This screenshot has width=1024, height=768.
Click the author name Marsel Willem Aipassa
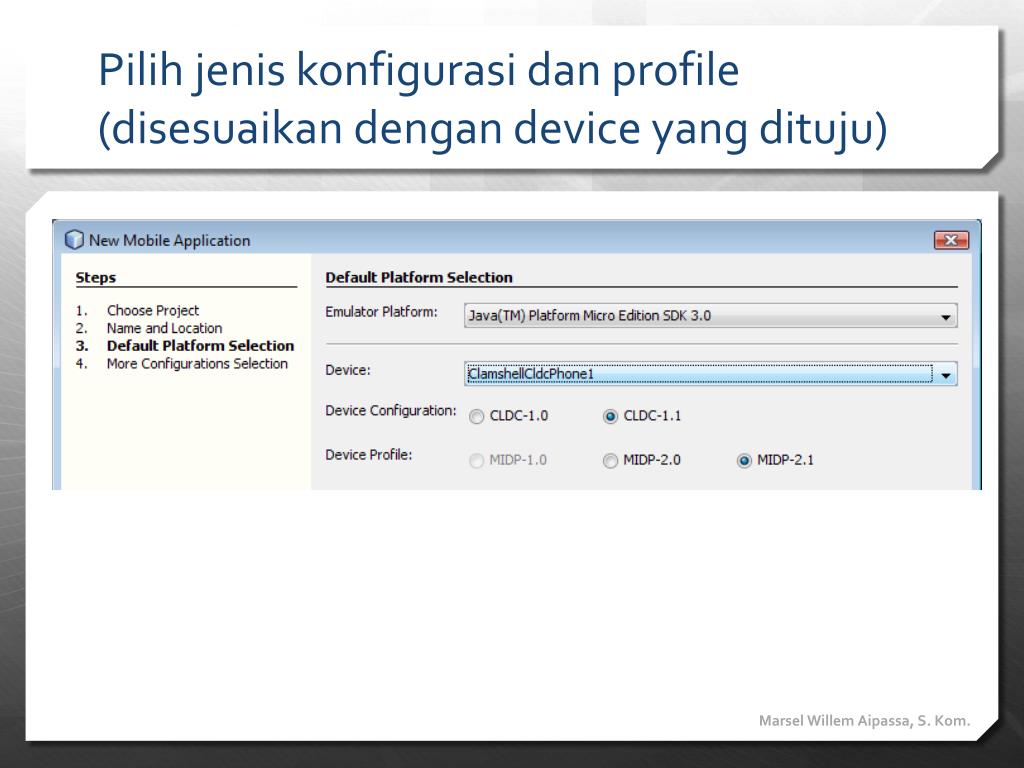pos(865,720)
